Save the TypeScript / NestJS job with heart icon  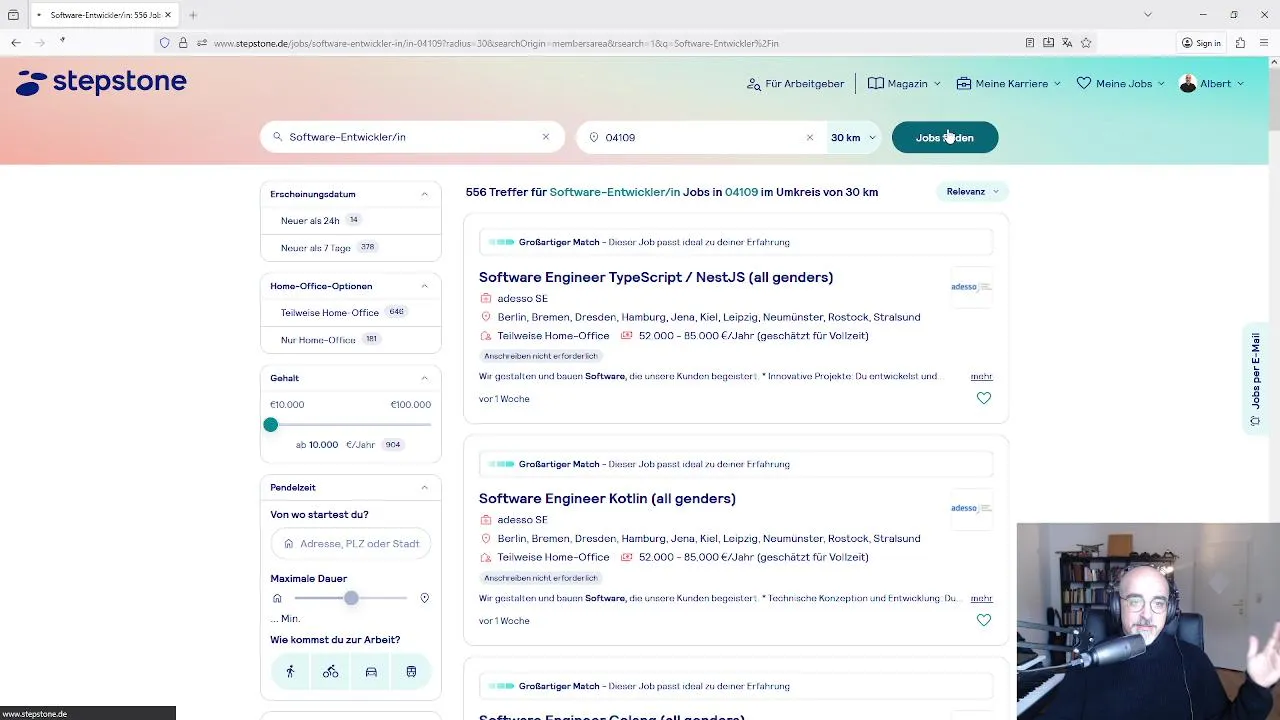tap(984, 398)
